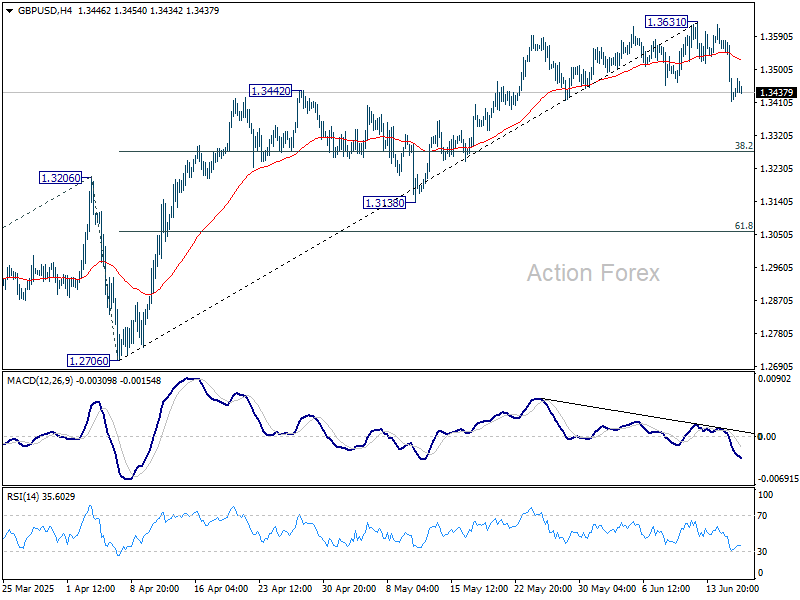Click the 16 Apr 04:00 time label
Viewport: 800px width, 600px height.
(221, 589)
